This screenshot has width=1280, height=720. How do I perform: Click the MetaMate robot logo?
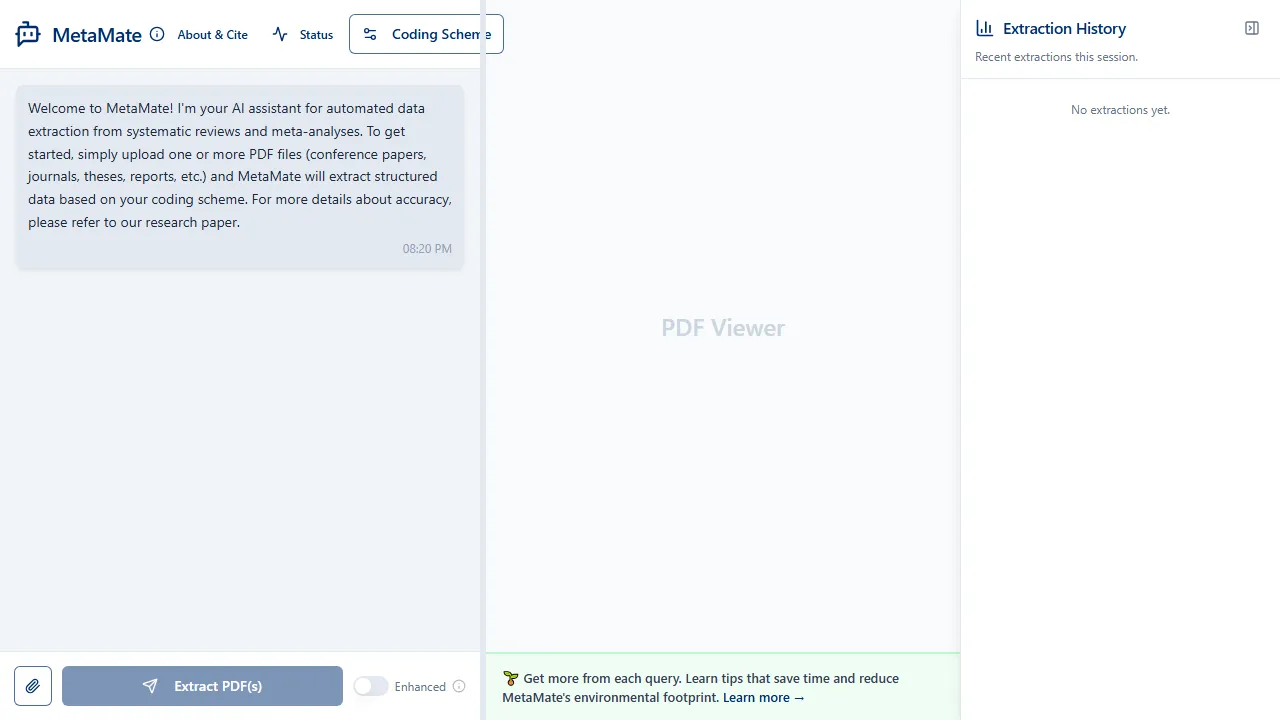click(x=28, y=33)
